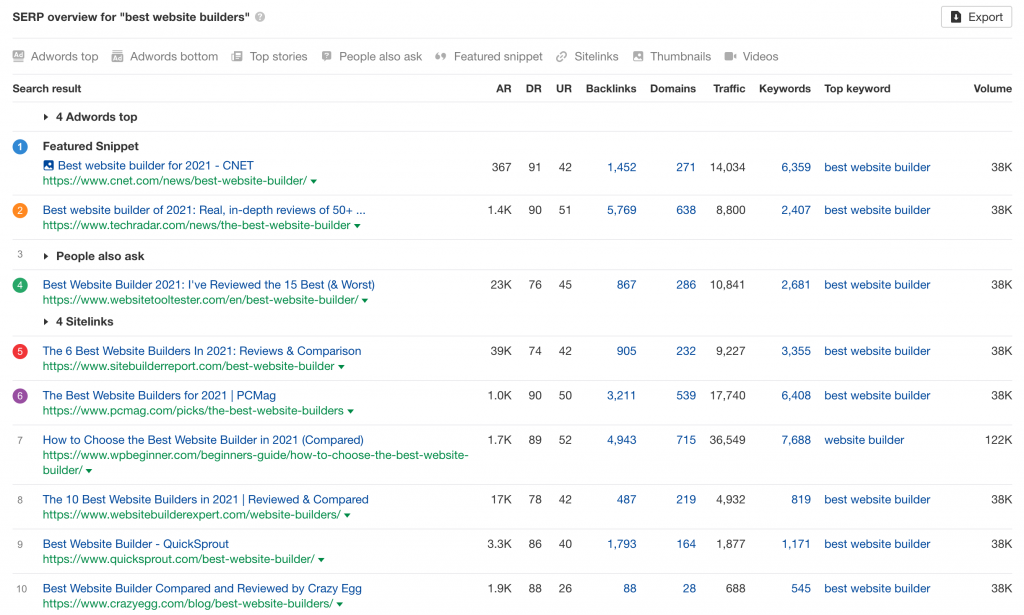Click Crazy Egg keywords count 545

pyautogui.click(x=801, y=588)
